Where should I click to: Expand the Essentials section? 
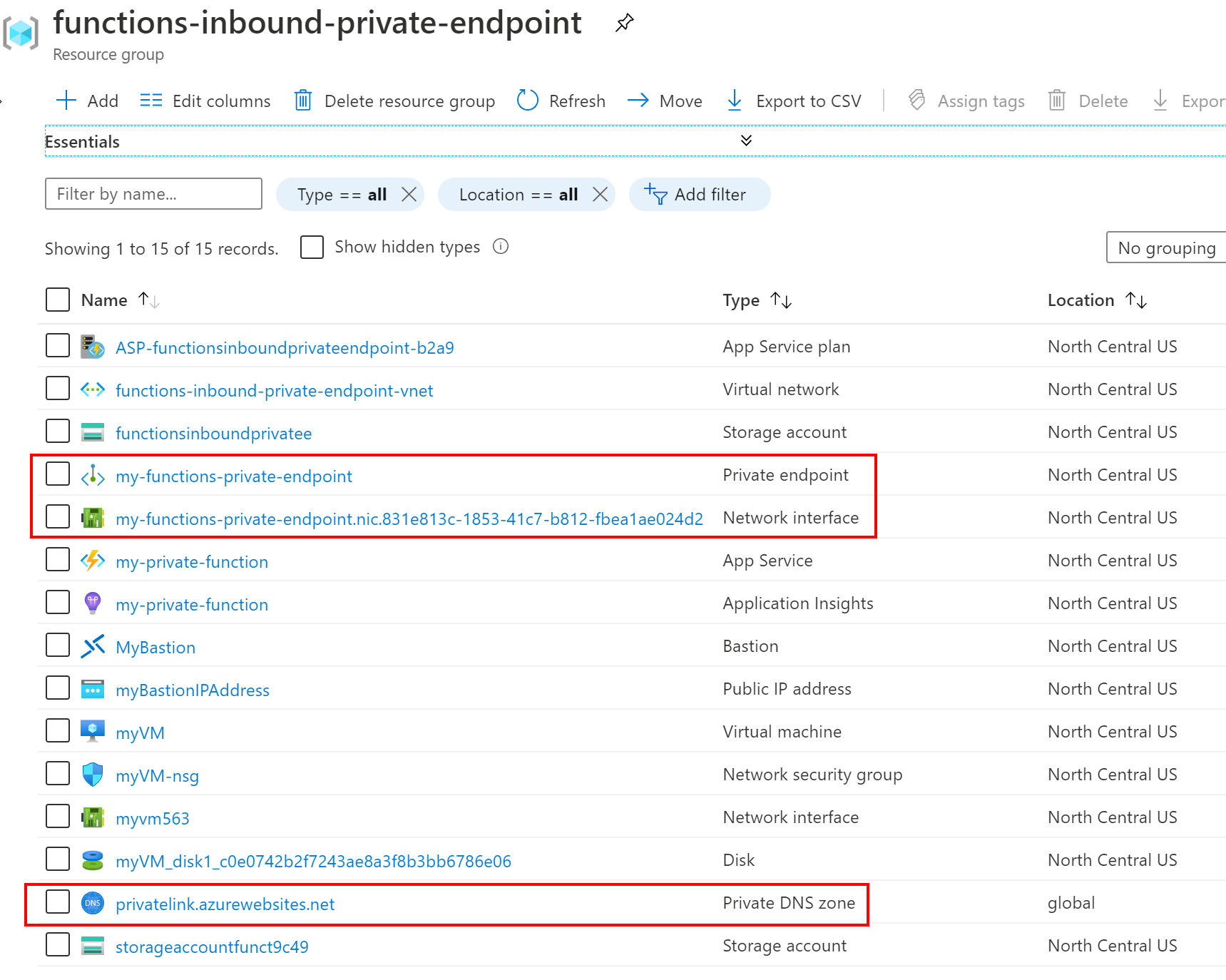[746, 141]
